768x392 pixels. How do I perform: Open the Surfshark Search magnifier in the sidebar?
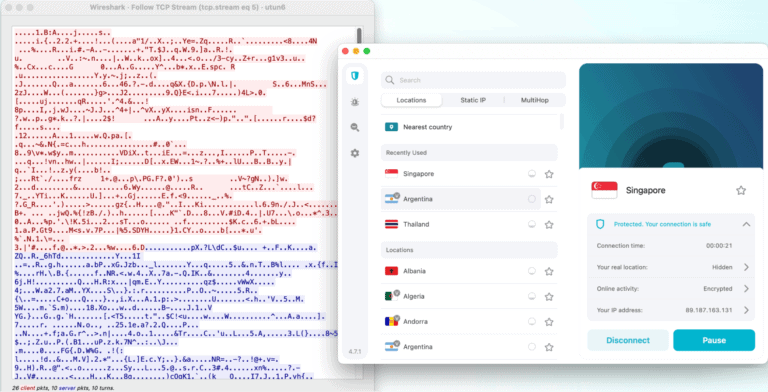click(x=355, y=127)
